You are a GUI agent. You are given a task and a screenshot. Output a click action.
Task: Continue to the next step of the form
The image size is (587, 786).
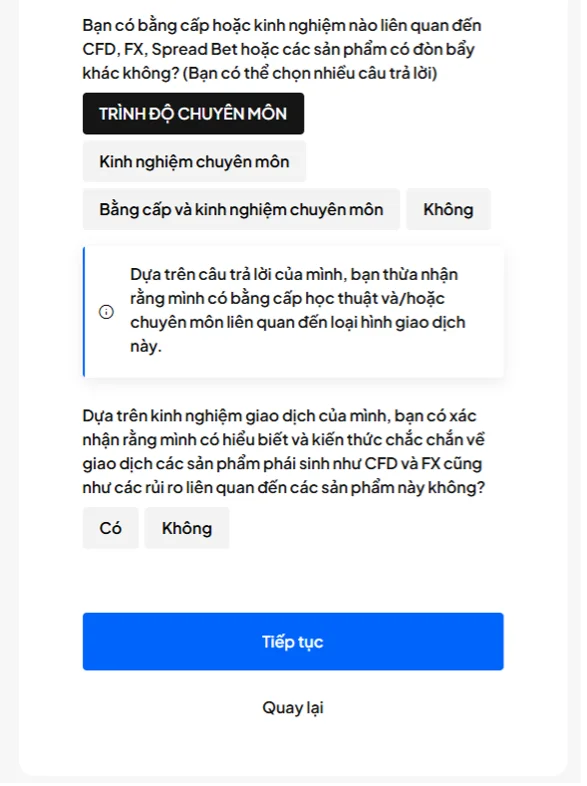point(293,642)
